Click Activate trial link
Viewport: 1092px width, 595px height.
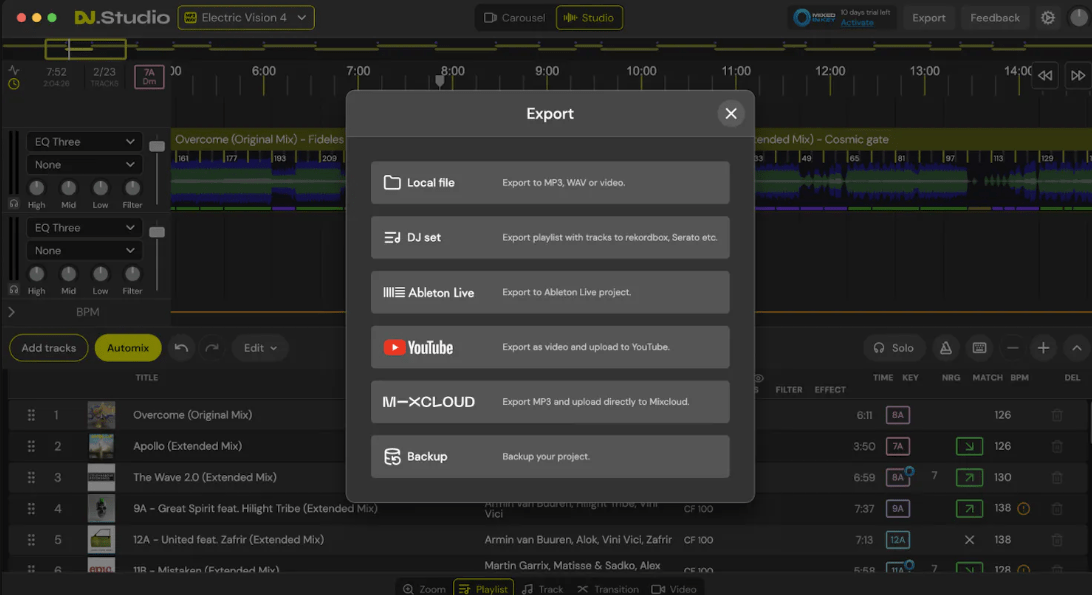(x=857, y=23)
